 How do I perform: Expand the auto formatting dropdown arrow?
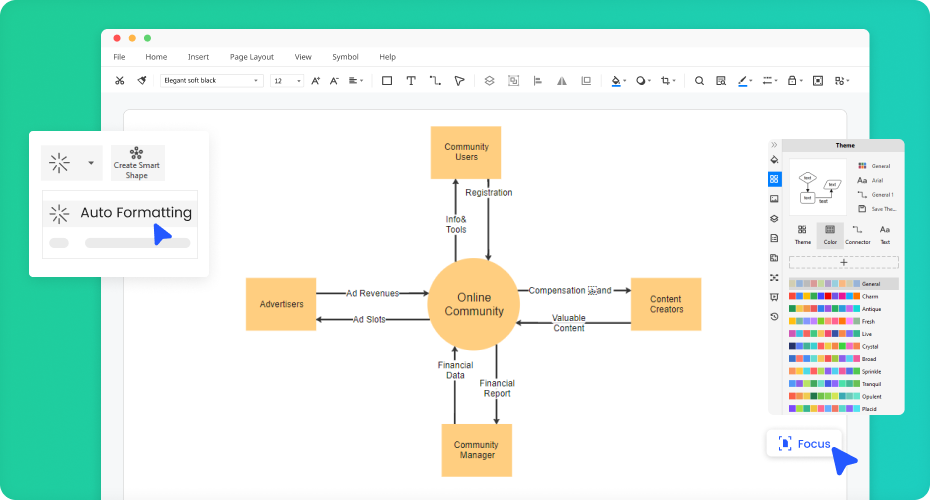[x=91, y=162]
